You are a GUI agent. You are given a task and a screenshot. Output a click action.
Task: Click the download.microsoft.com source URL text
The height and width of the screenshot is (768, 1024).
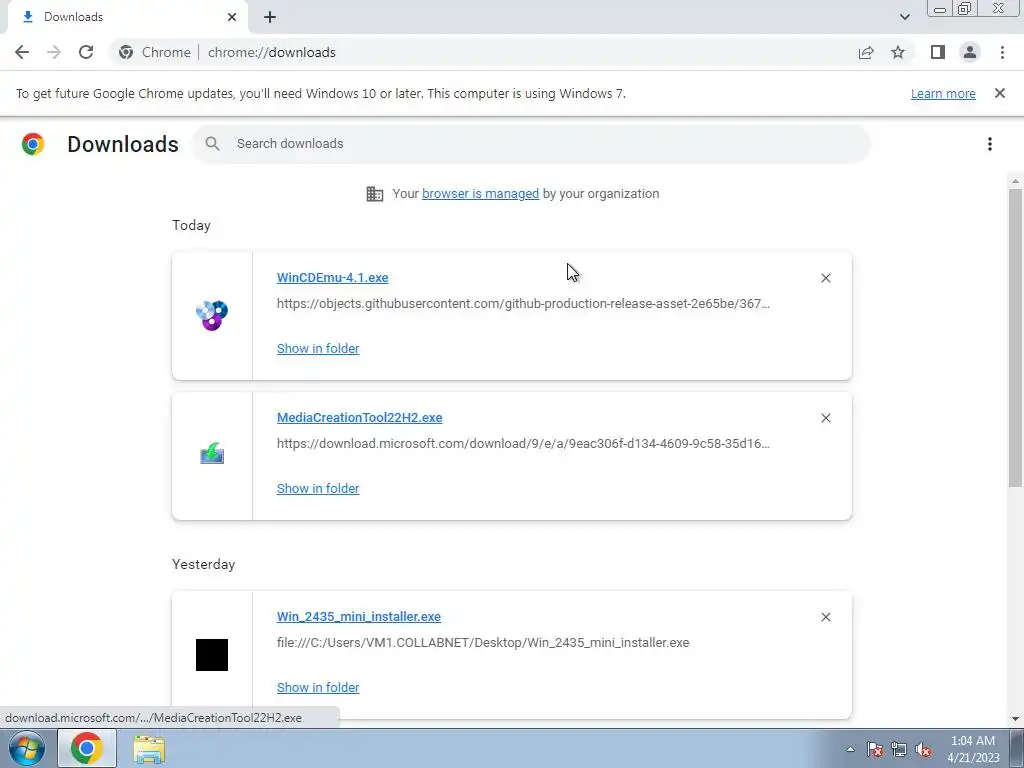coord(523,443)
